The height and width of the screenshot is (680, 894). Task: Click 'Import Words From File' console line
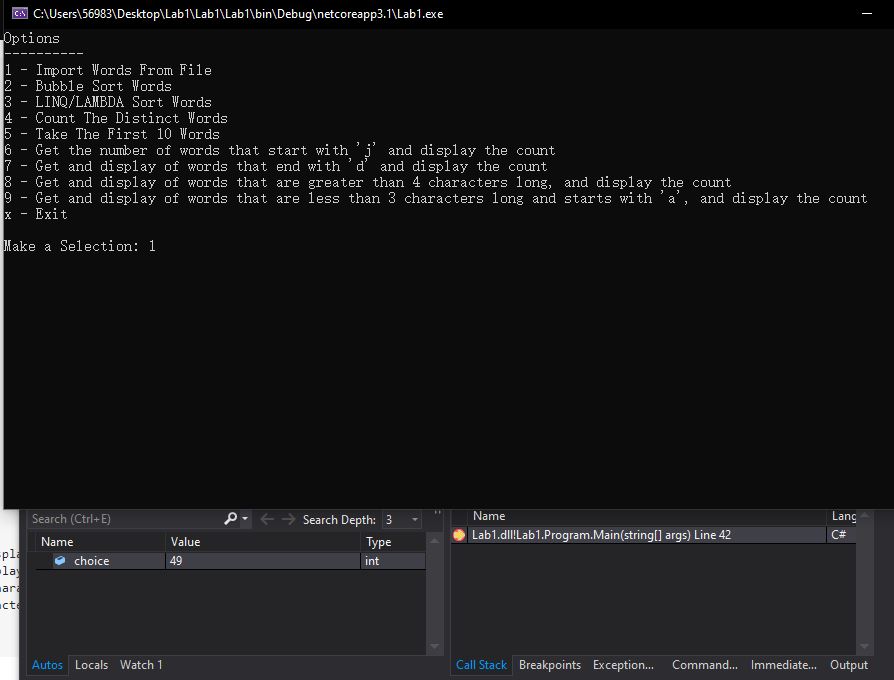108,70
